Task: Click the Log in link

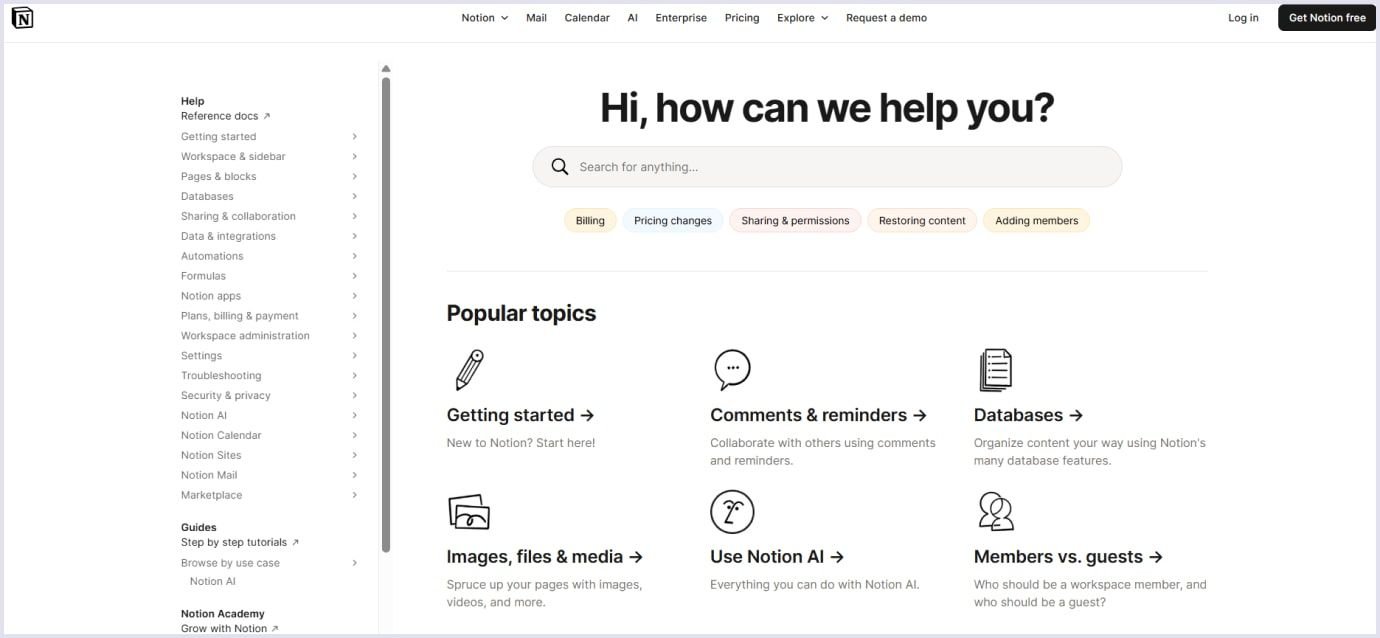Action: (1243, 18)
